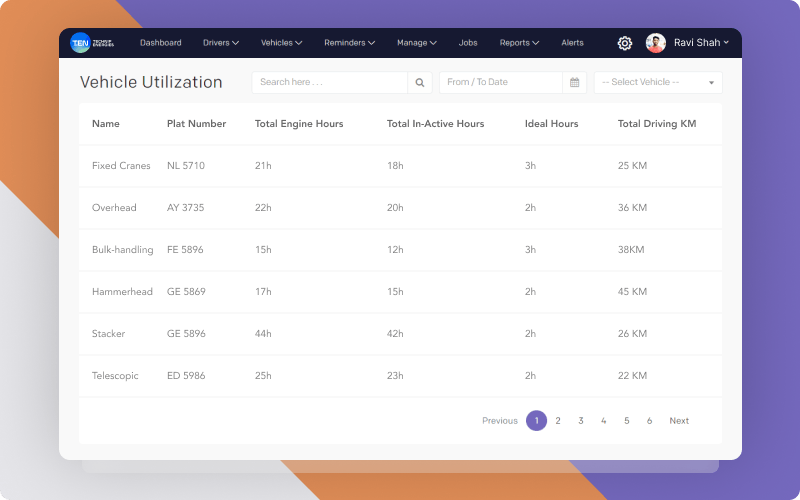
Task: Expand the Ravi Shah user menu
Action: click(x=701, y=43)
